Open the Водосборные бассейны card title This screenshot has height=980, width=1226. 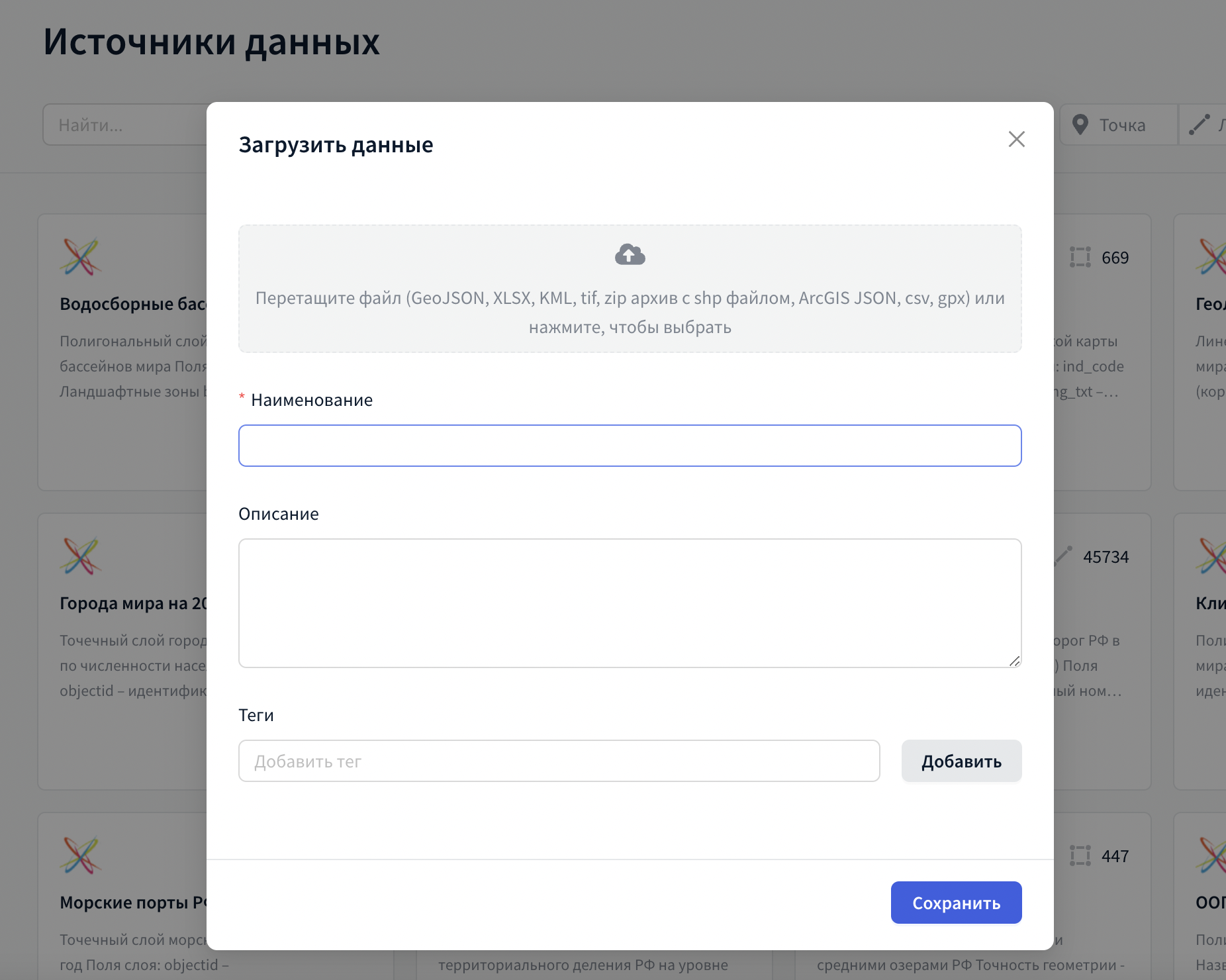(x=133, y=304)
